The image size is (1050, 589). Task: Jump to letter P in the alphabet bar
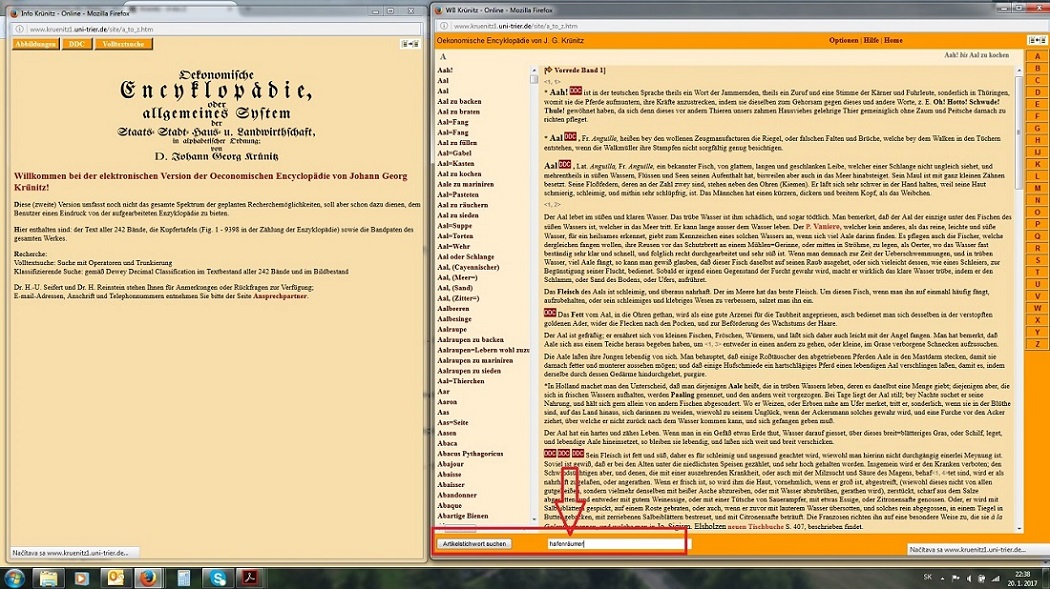[1037, 224]
